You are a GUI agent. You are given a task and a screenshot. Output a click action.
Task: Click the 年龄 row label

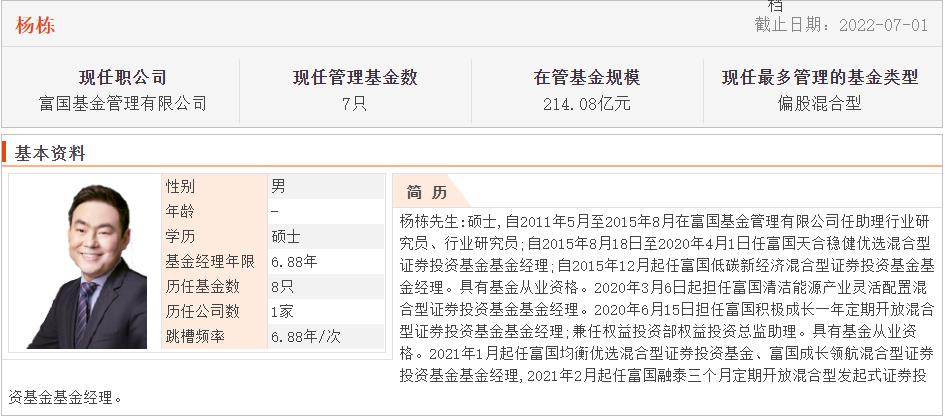point(180,212)
